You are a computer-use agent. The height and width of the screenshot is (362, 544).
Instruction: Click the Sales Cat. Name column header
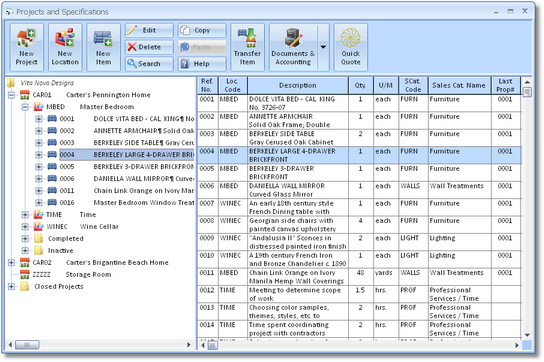(459, 85)
